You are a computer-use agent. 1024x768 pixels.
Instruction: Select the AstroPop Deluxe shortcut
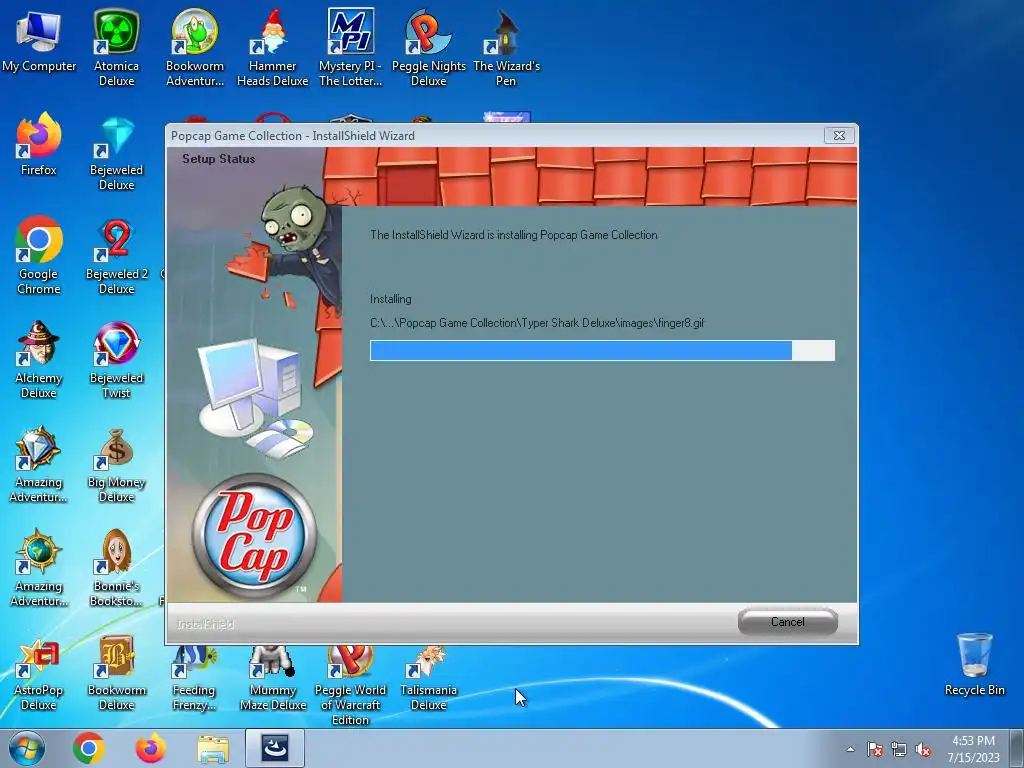(x=39, y=673)
